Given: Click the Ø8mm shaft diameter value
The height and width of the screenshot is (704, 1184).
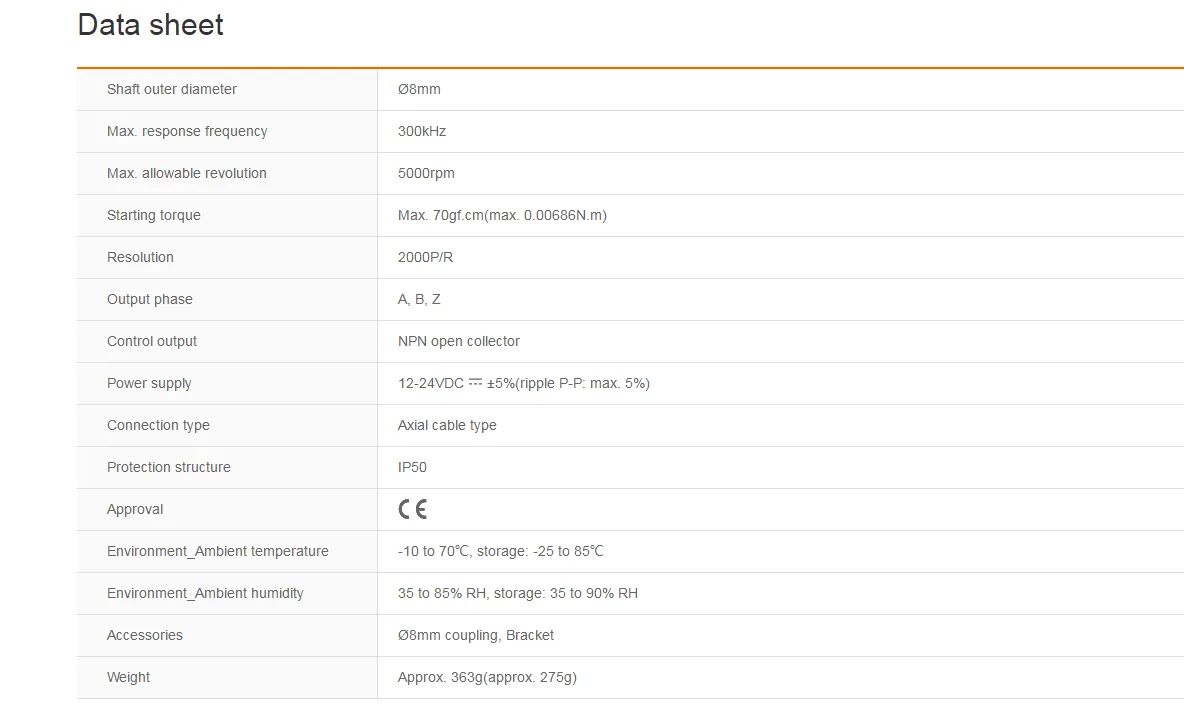Looking at the screenshot, I should 419,89.
